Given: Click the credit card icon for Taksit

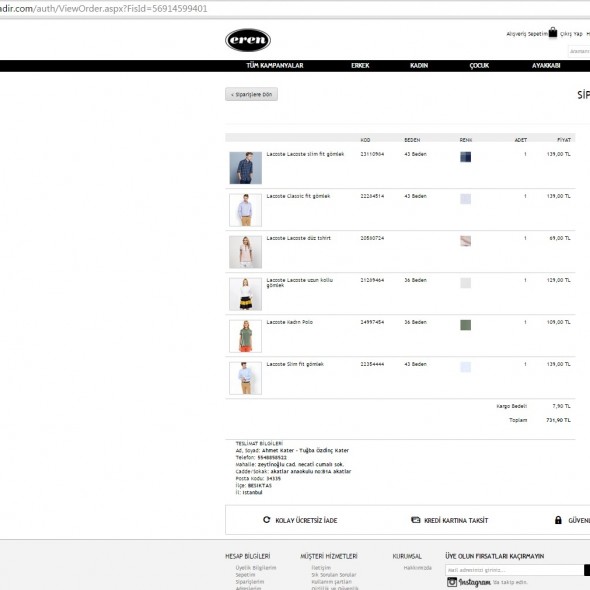Looking at the screenshot, I should tap(415, 520).
